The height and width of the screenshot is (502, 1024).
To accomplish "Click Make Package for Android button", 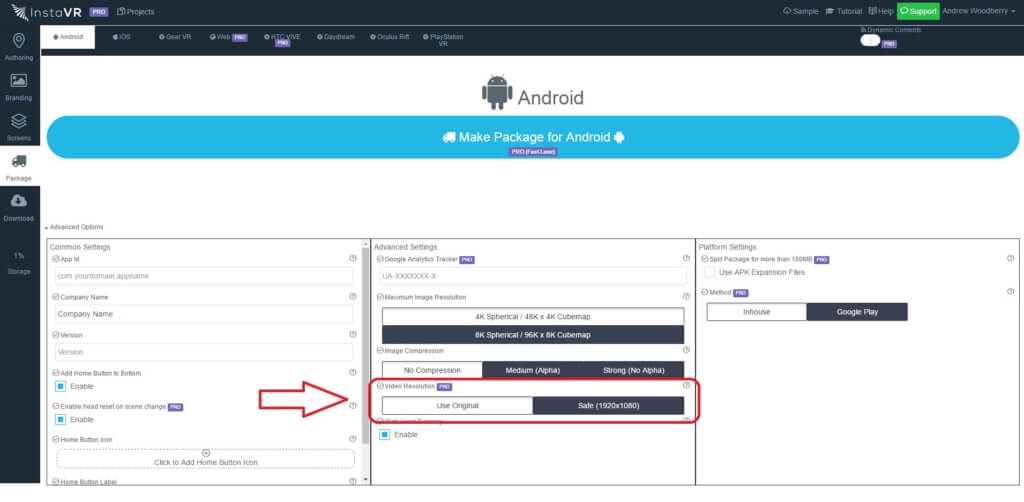I will click(533, 137).
